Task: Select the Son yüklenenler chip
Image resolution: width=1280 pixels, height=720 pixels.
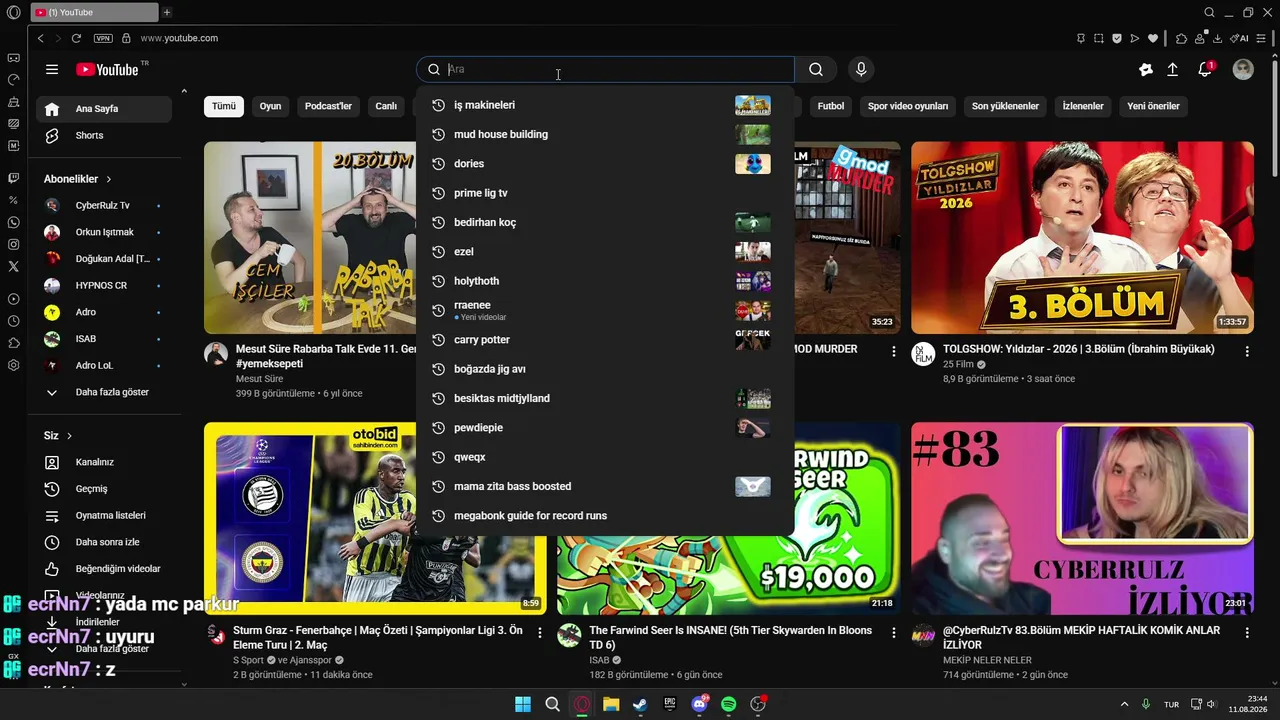Action: point(1005,106)
